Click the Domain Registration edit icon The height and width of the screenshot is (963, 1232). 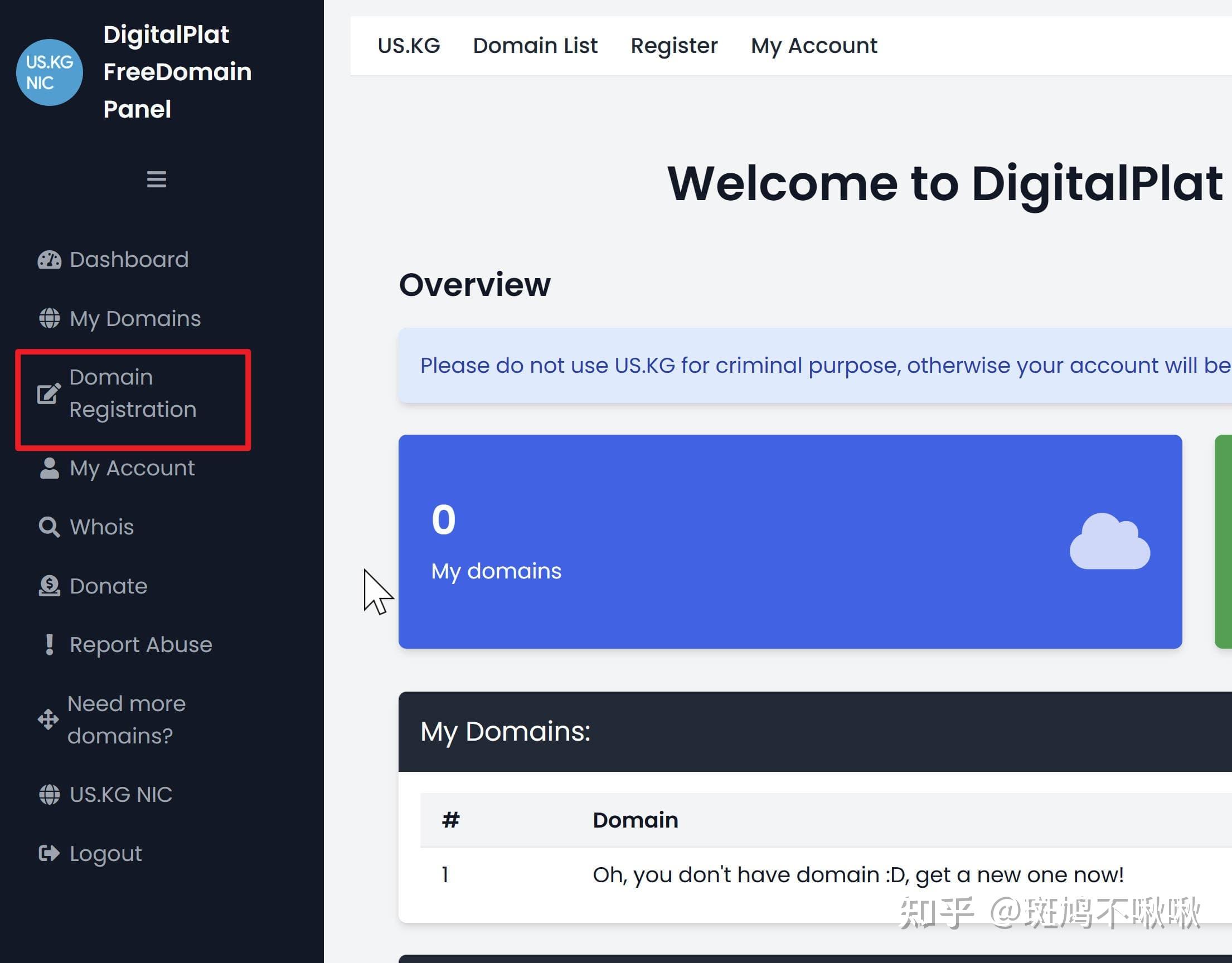coord(48,393)
